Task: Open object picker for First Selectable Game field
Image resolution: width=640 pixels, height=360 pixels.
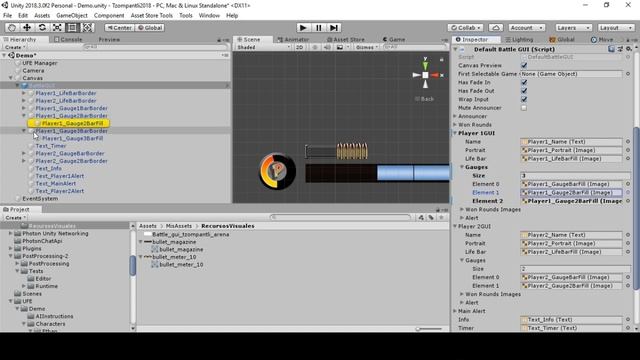Action: point(628,74)
